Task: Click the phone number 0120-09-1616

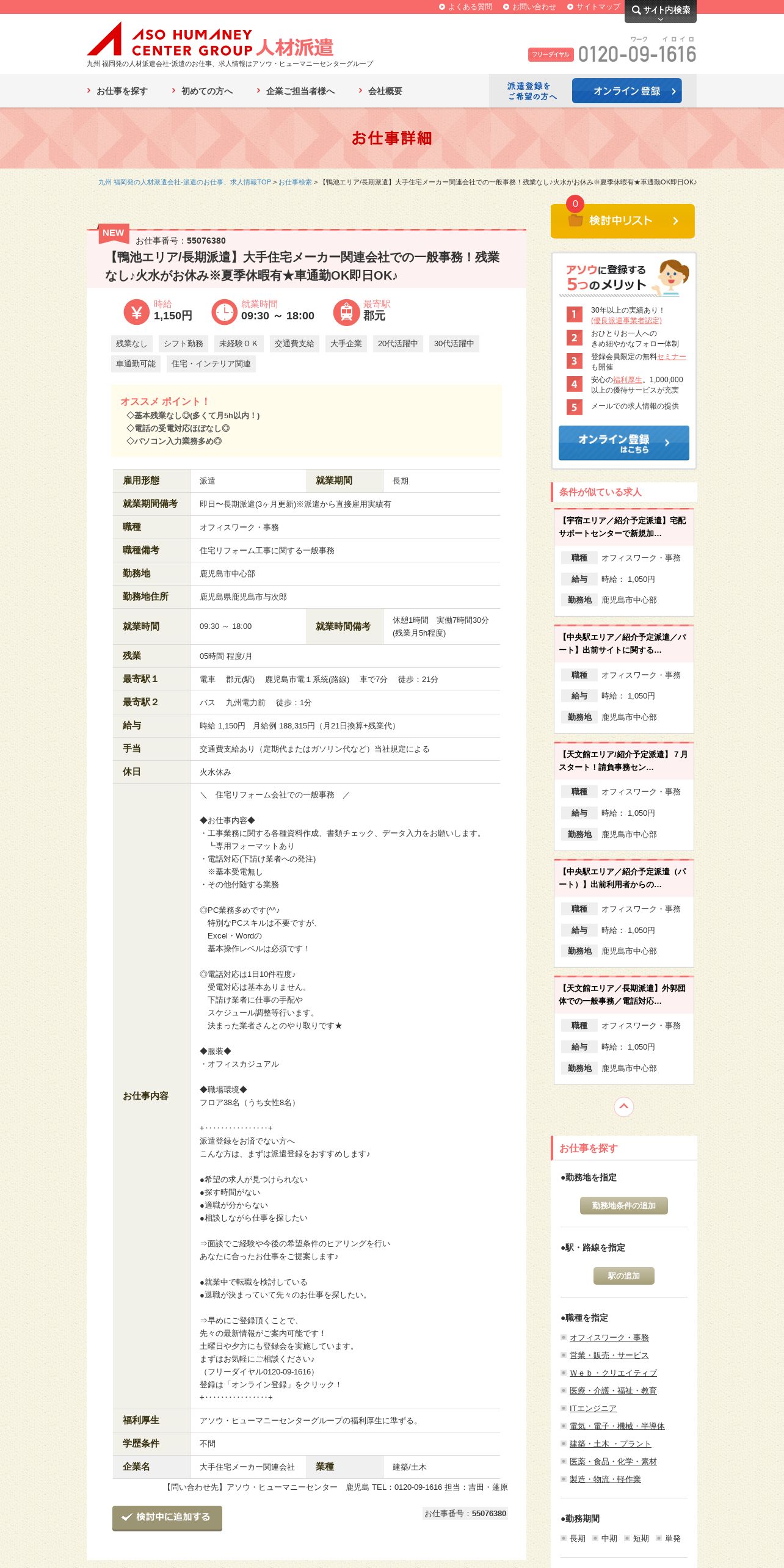Action: 637,54
